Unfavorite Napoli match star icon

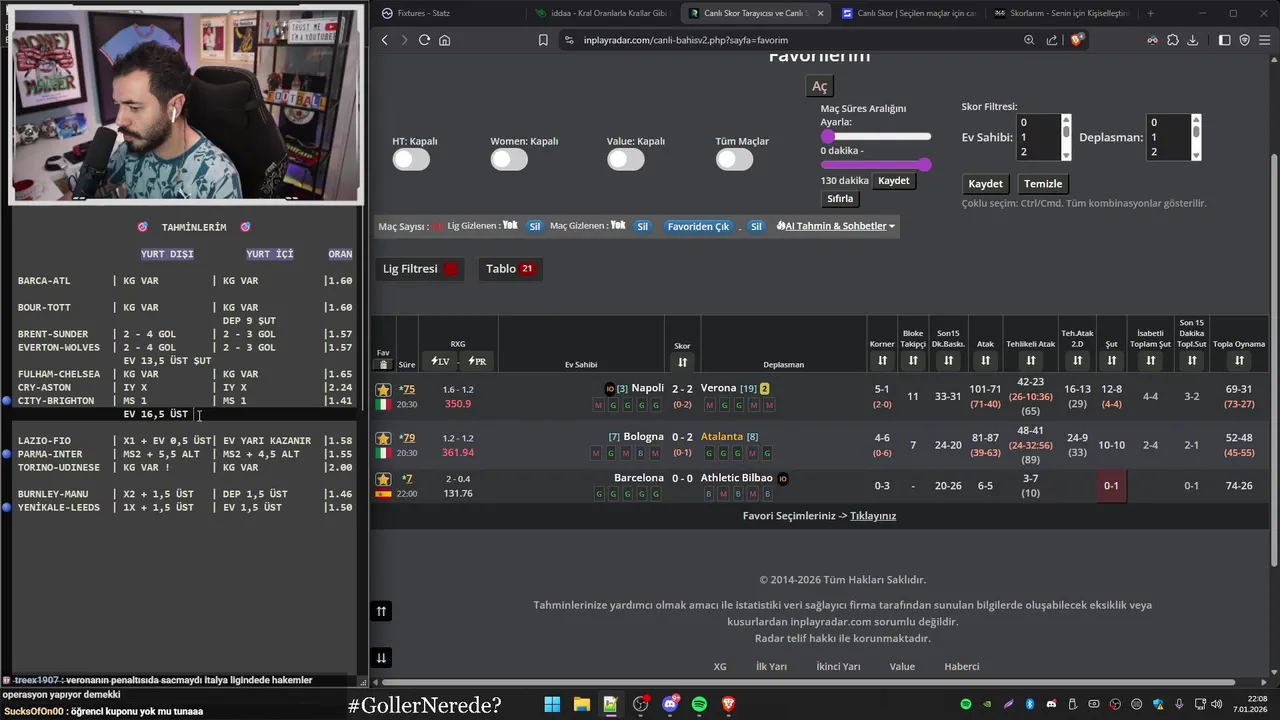pos(383,389)
